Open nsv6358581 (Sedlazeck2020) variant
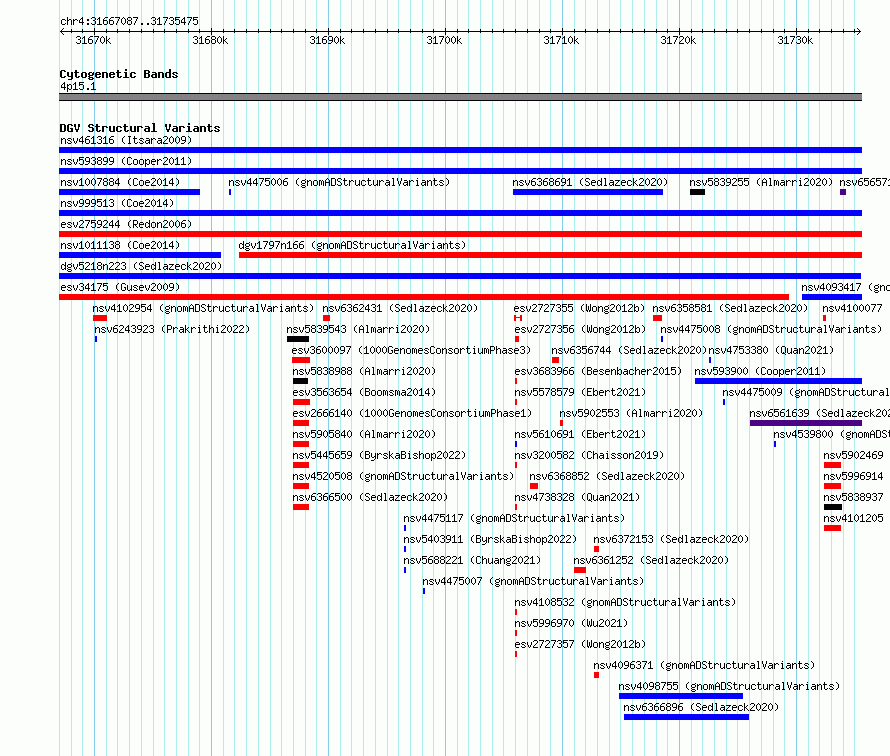 click(730, 308)
